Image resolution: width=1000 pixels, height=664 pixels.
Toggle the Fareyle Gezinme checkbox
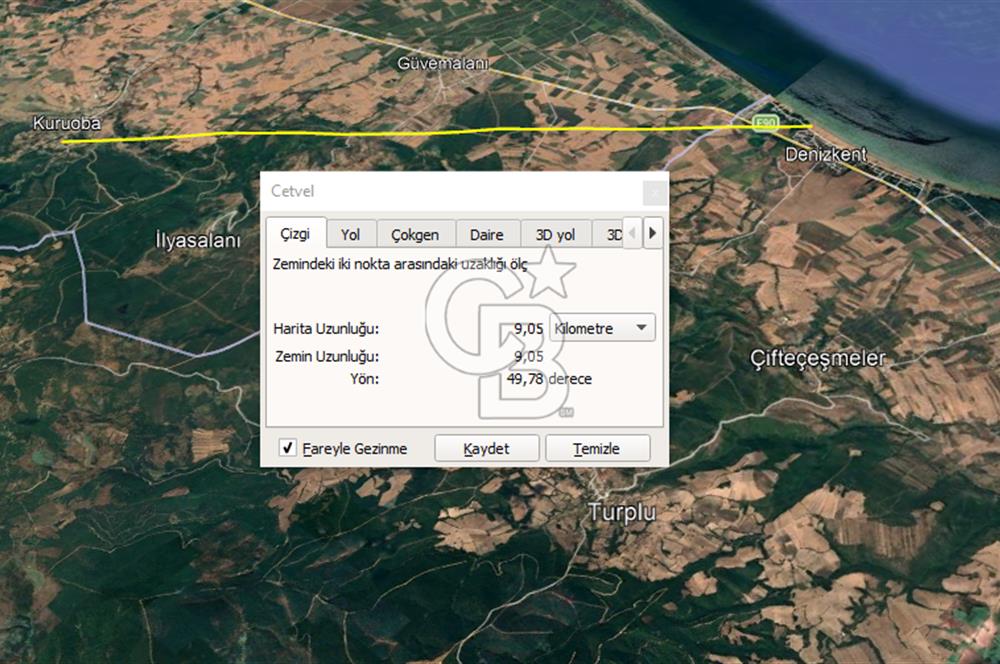[x=287, y=448]
